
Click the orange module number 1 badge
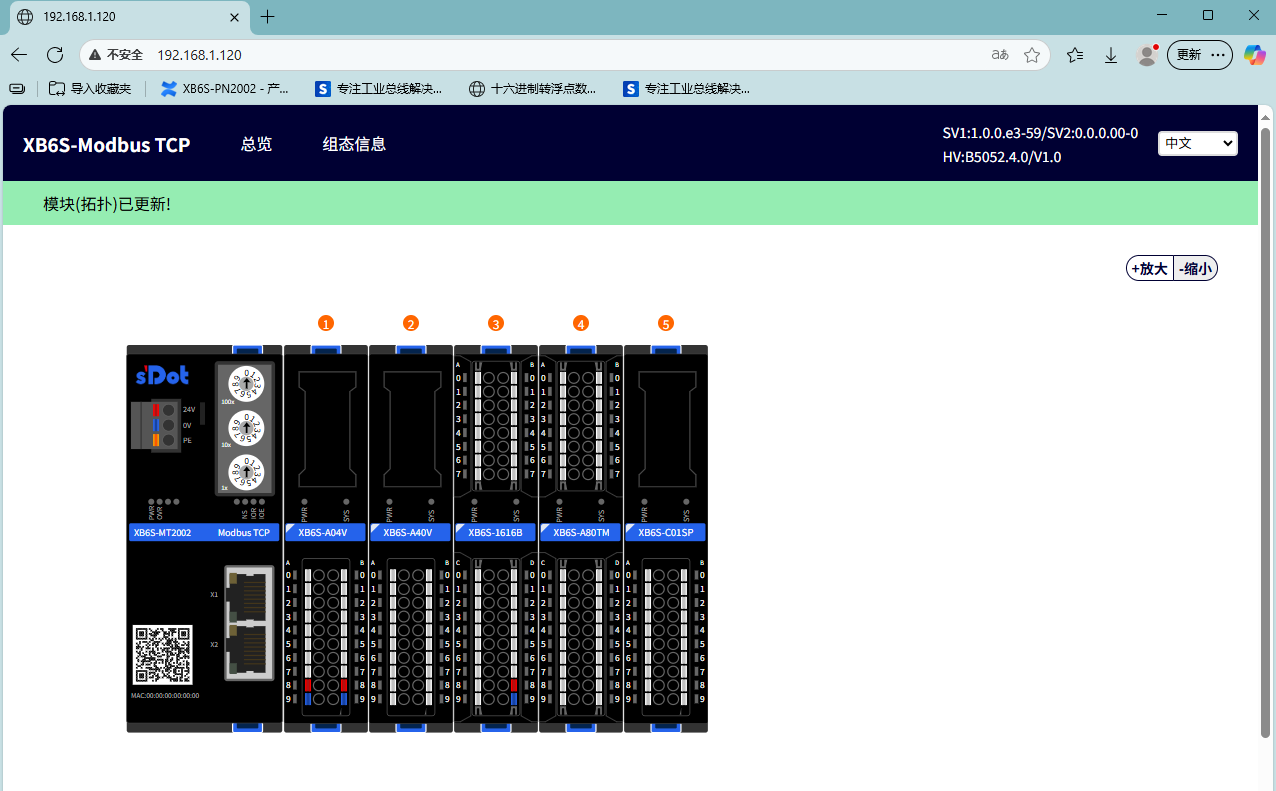tap(325, 323)
